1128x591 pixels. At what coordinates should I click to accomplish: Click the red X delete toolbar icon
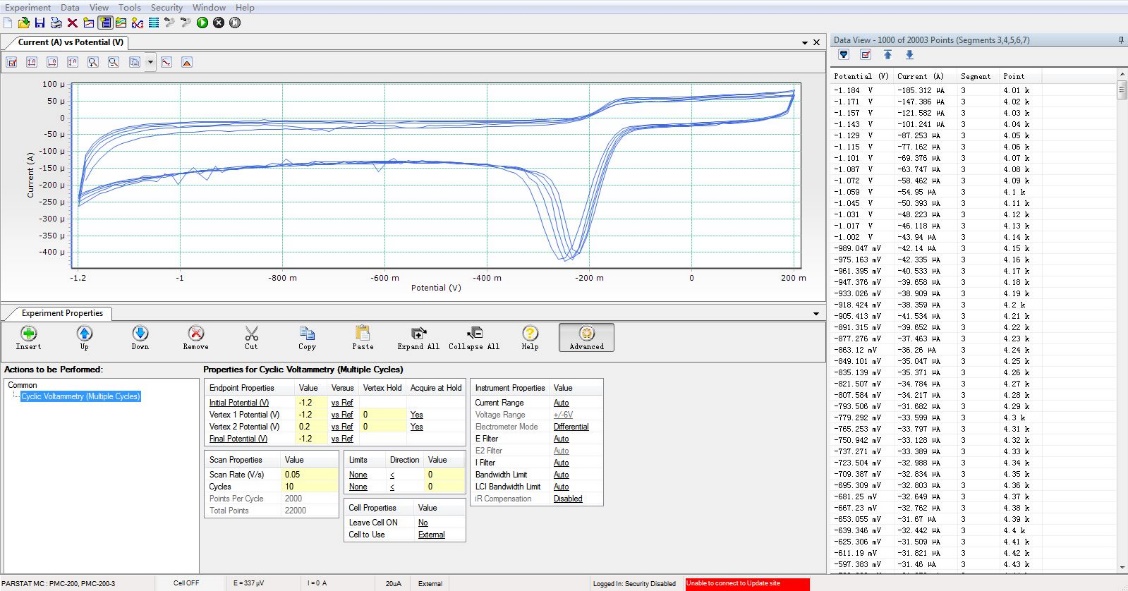pyautogui.click(x=72, y=22)
